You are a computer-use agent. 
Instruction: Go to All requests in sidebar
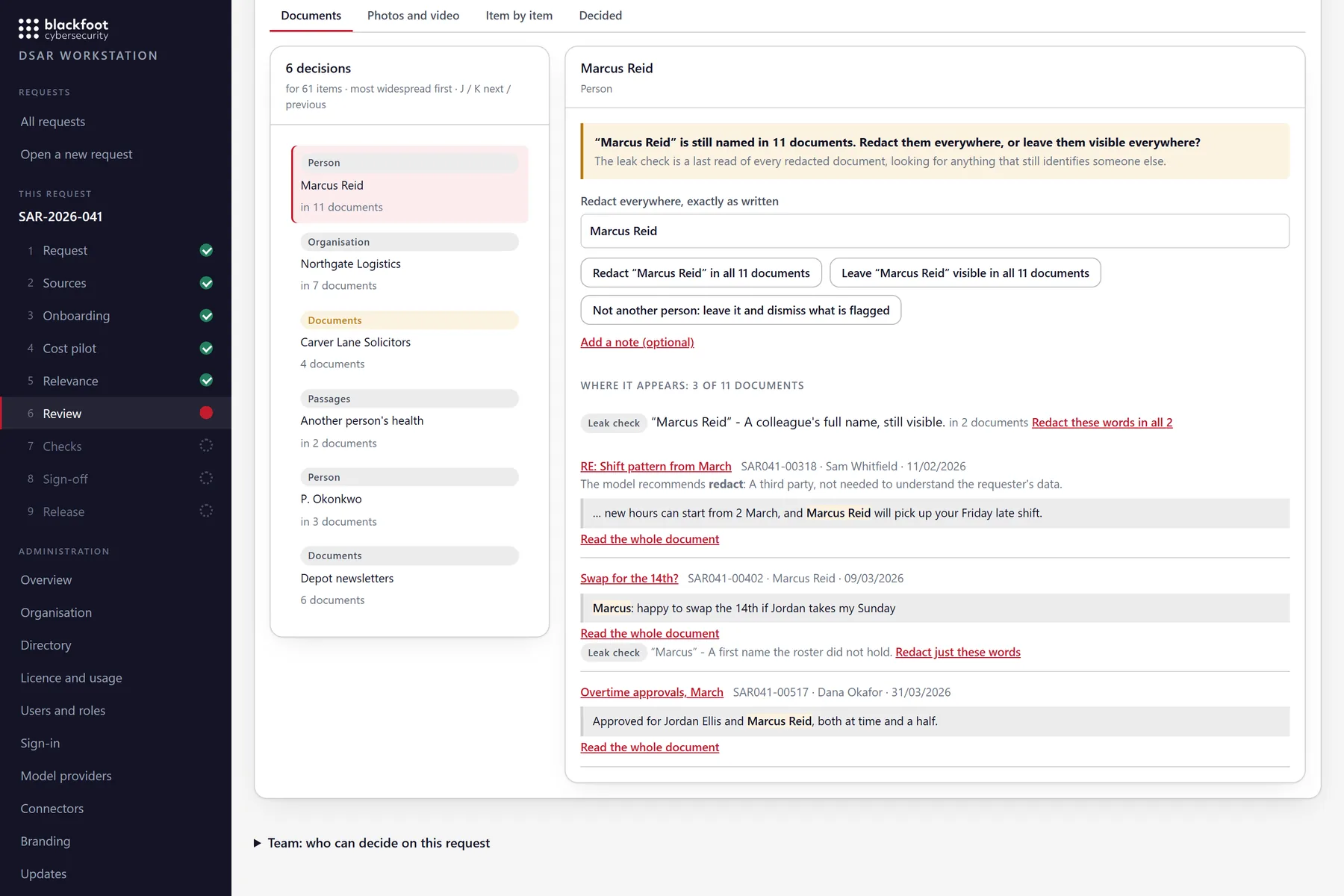tap(53, 122)
